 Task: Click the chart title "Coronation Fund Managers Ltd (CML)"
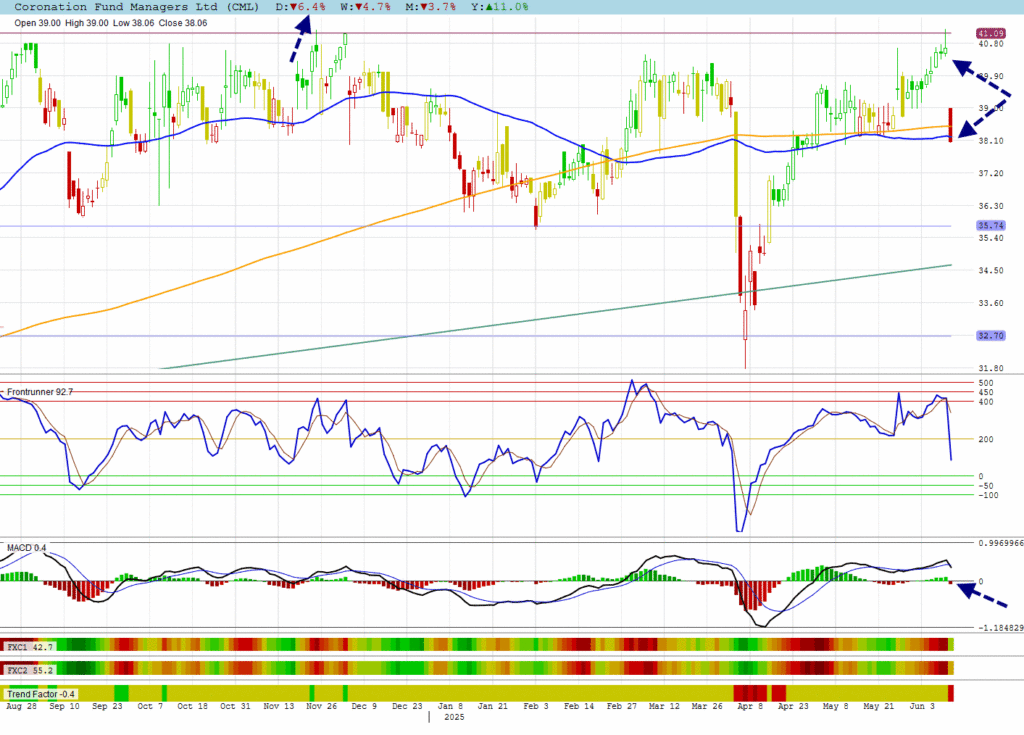click(136, 7)
